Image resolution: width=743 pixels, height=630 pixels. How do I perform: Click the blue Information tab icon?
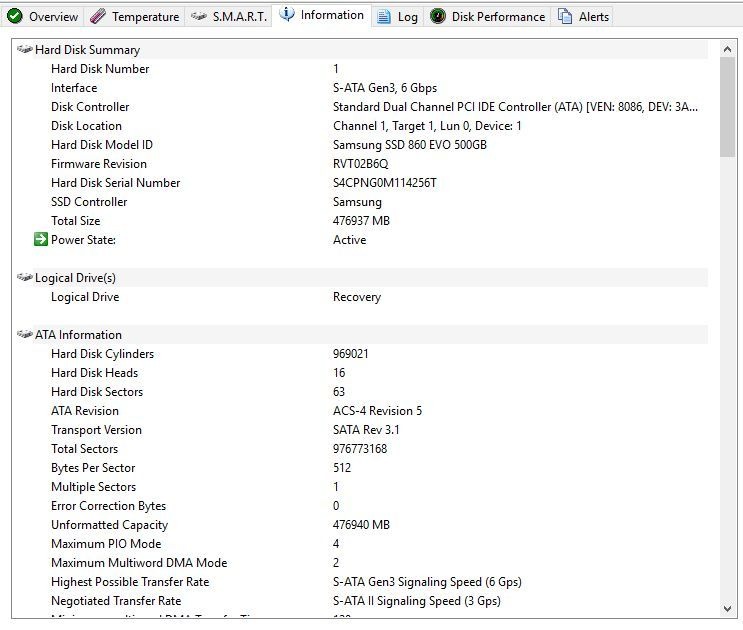click(287, 15)
